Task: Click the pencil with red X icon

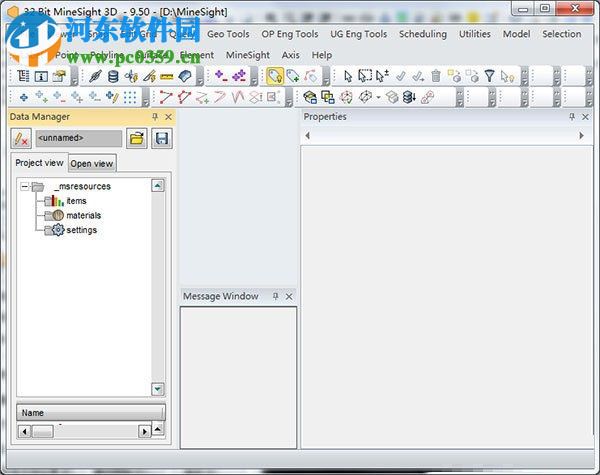Action: pos(21,138)
